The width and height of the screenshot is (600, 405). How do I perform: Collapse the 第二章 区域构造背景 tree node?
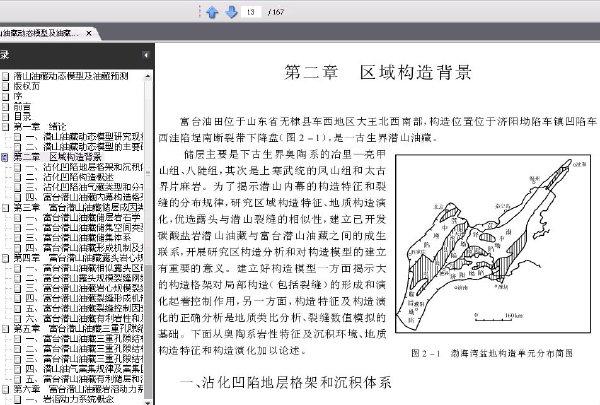[x=6, y=157]
